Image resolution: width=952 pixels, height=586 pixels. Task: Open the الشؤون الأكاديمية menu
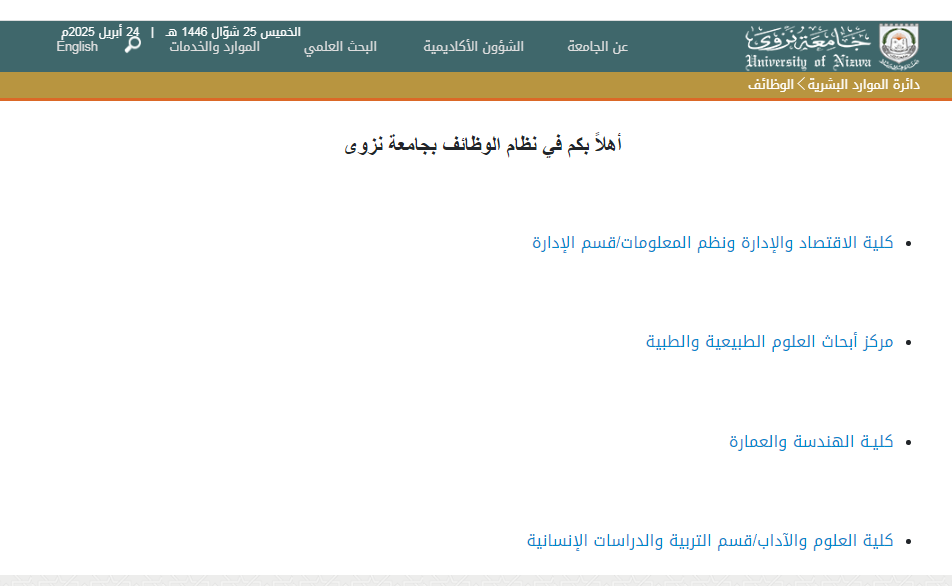pyautogui.click(x=473, y=47)
